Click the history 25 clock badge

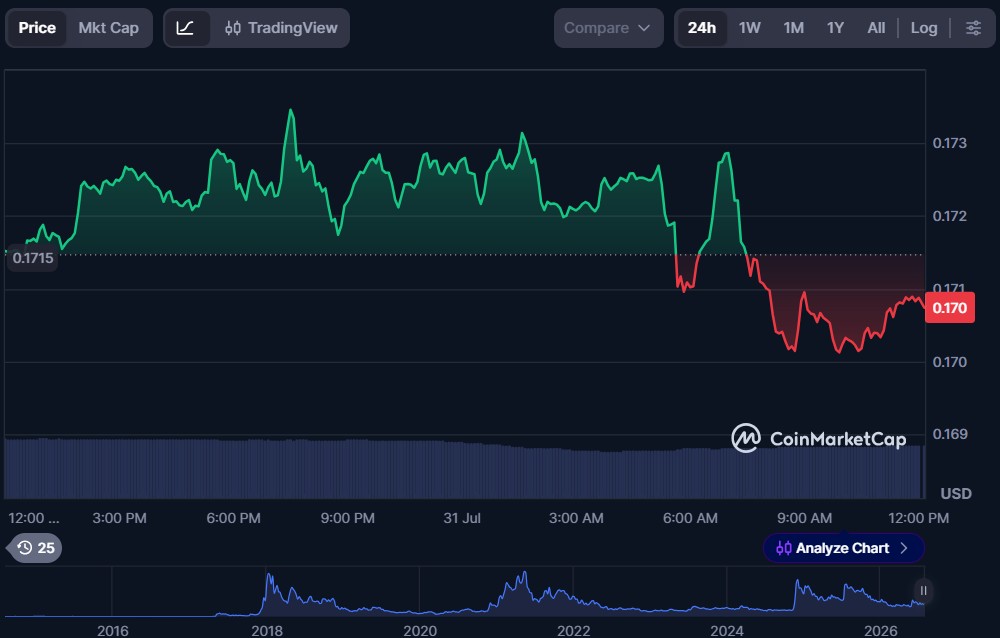[x=36, y=548]
